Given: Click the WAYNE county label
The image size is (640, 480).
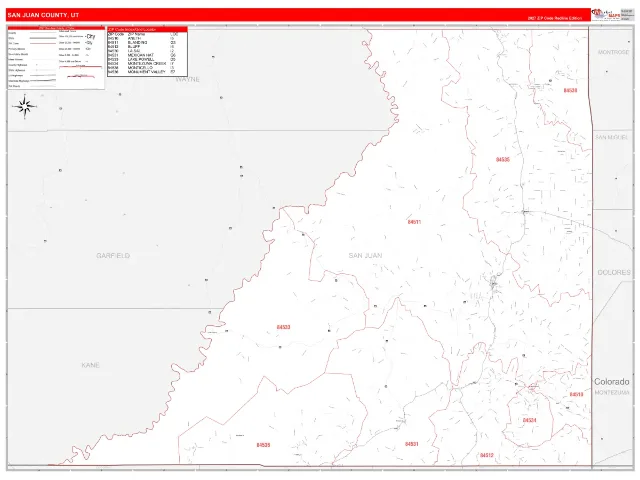Looking at the screenshot, I should click(x=188, y=80).
